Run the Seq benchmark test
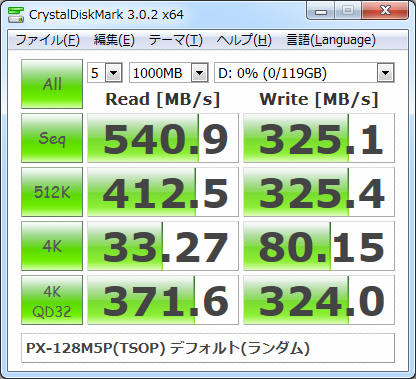The height and width of the screenshot is (379, 416). pos(52,138)
